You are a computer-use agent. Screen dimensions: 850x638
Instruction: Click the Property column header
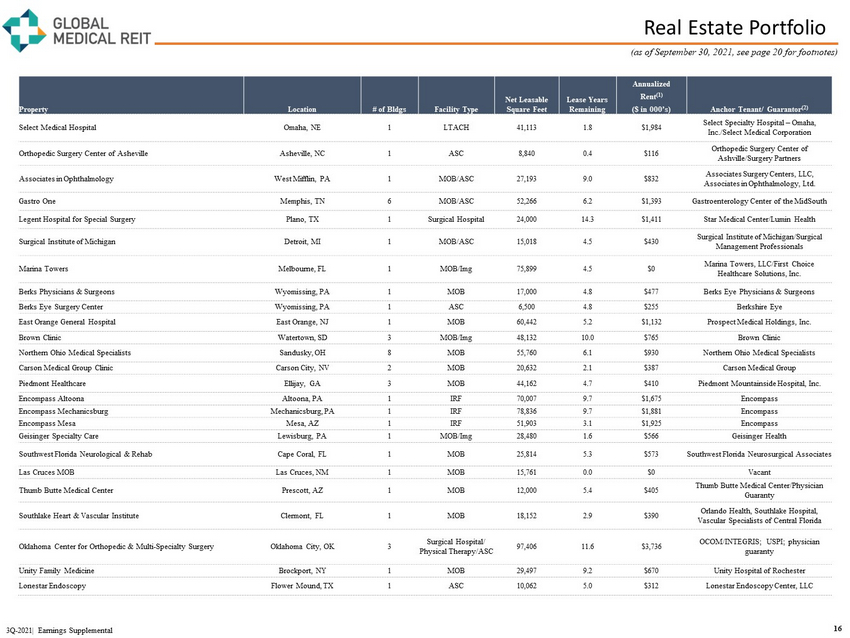[x=35, y=108]
